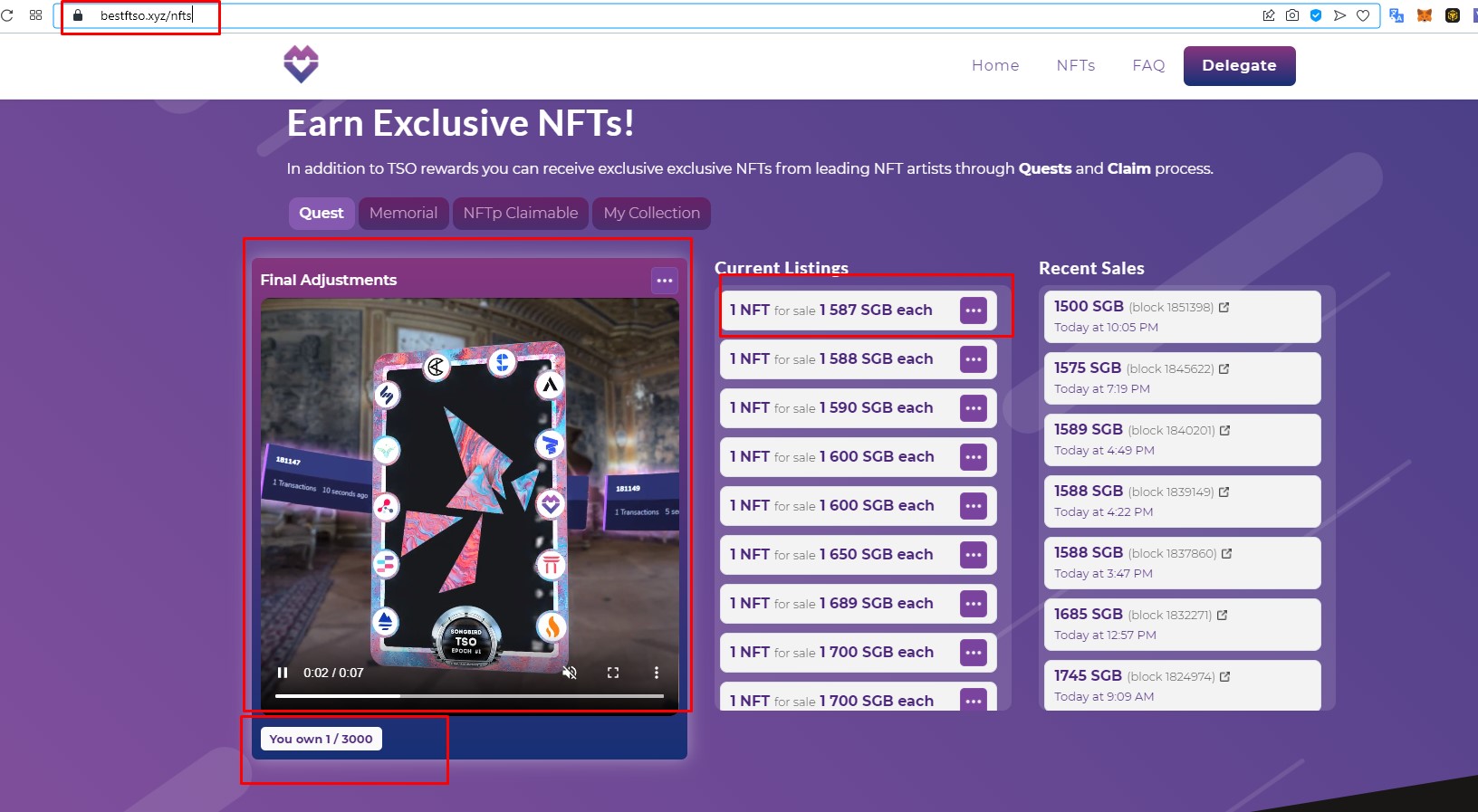Open the MetaMask fox extension

[x=1425, y=15]
